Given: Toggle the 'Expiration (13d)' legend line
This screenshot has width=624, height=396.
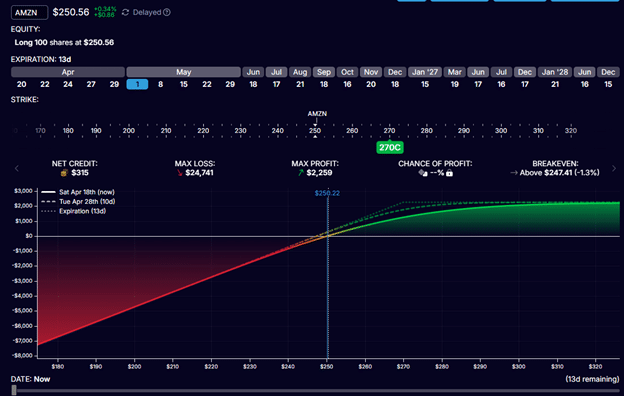Looking at the screenshot, I should click(74, 211).
